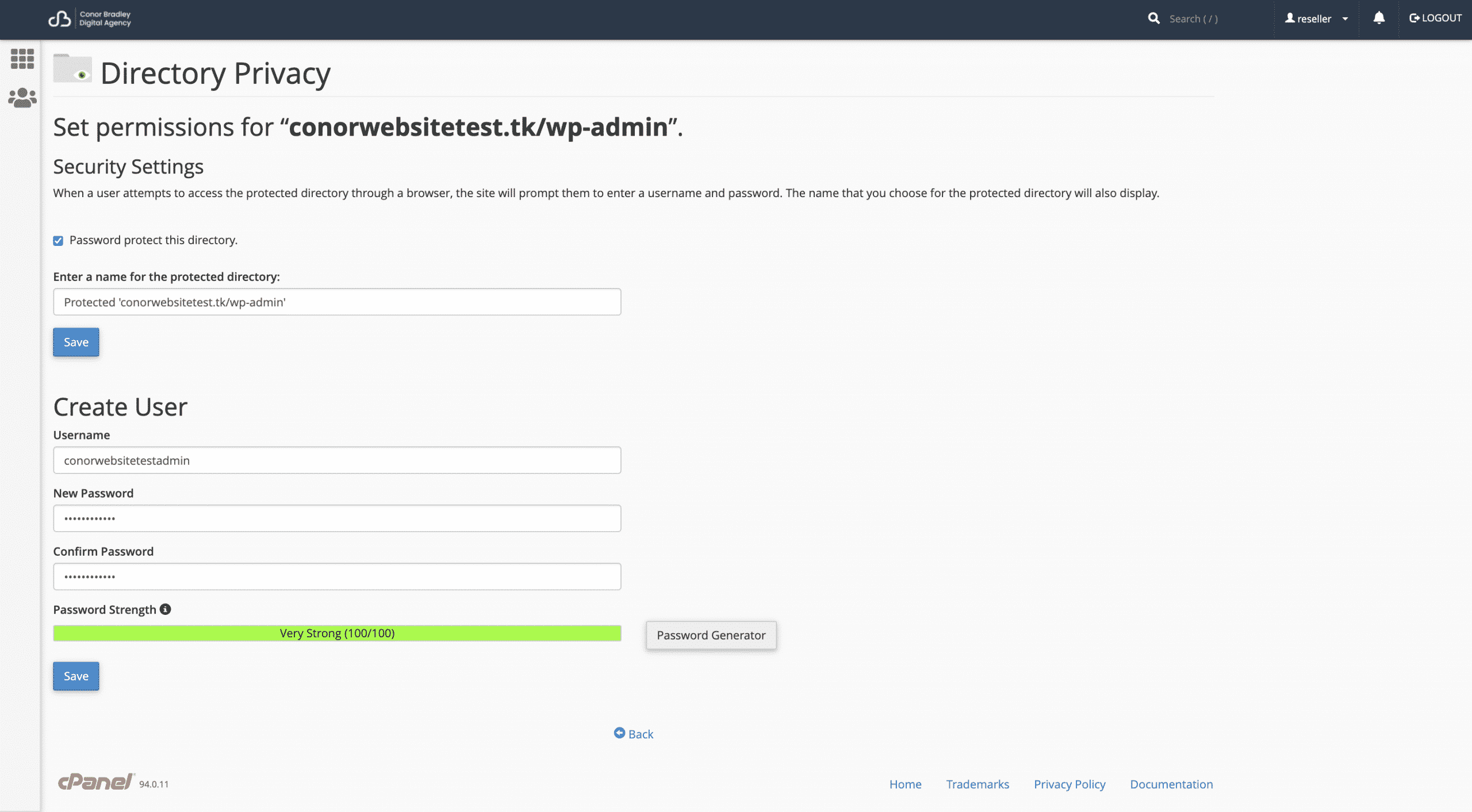Save the Security Settings directory name
This screenshot has height=812, width=1472.
coord(76,342)
